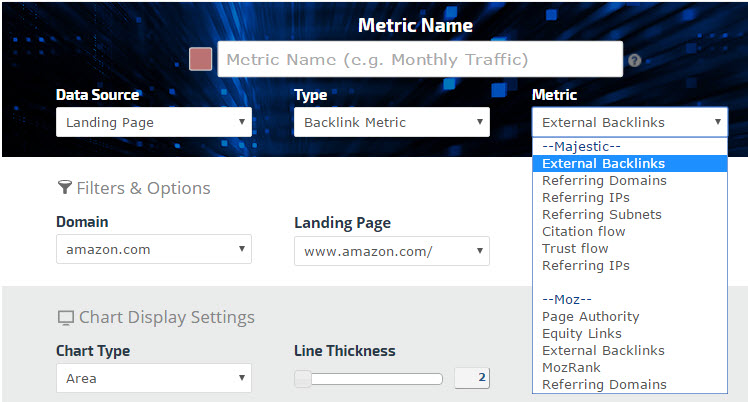Image resolution: width=748 pixels, height=402 pixels.
Task: Select Equity Links option
Action: point(581,334)
